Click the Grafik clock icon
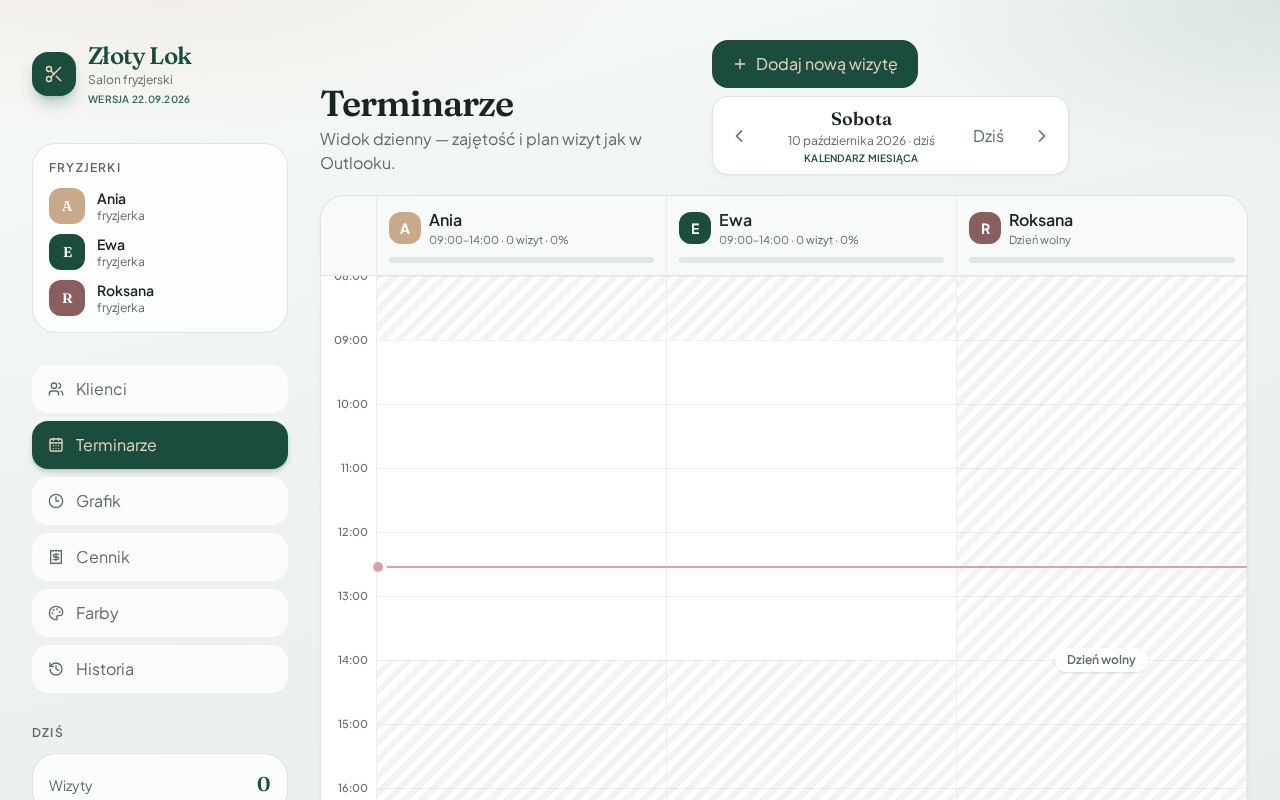This screenshot has width=1280, height=800. point(56,501)
